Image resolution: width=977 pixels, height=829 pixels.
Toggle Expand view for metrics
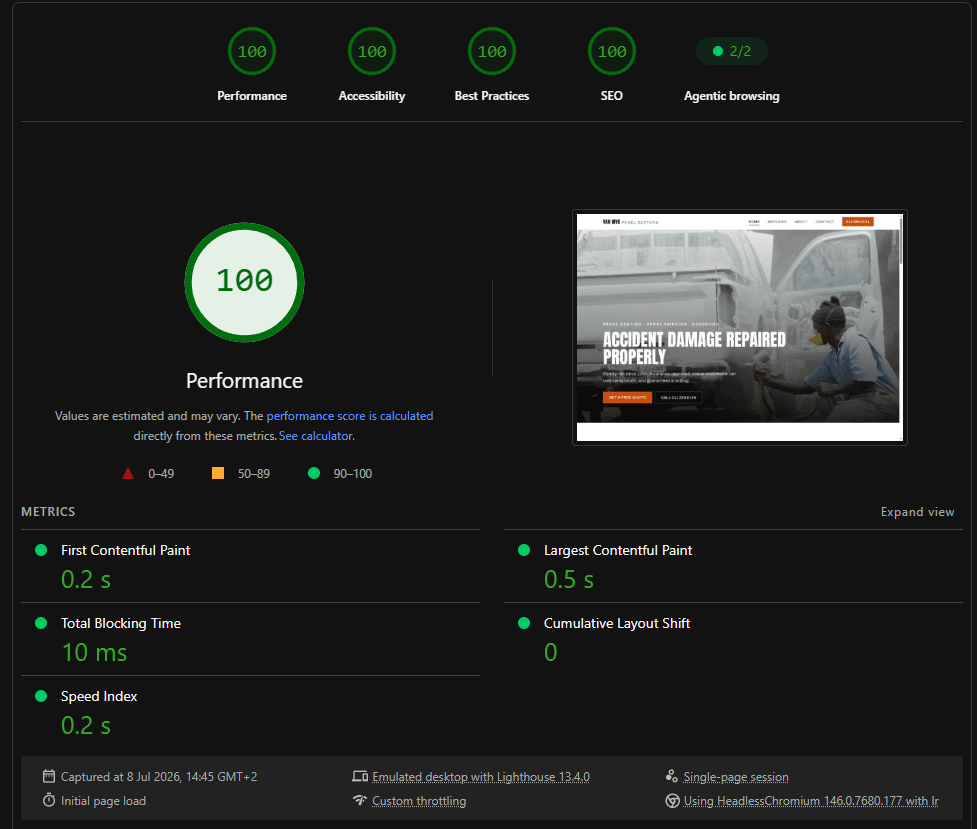[917, 512]
